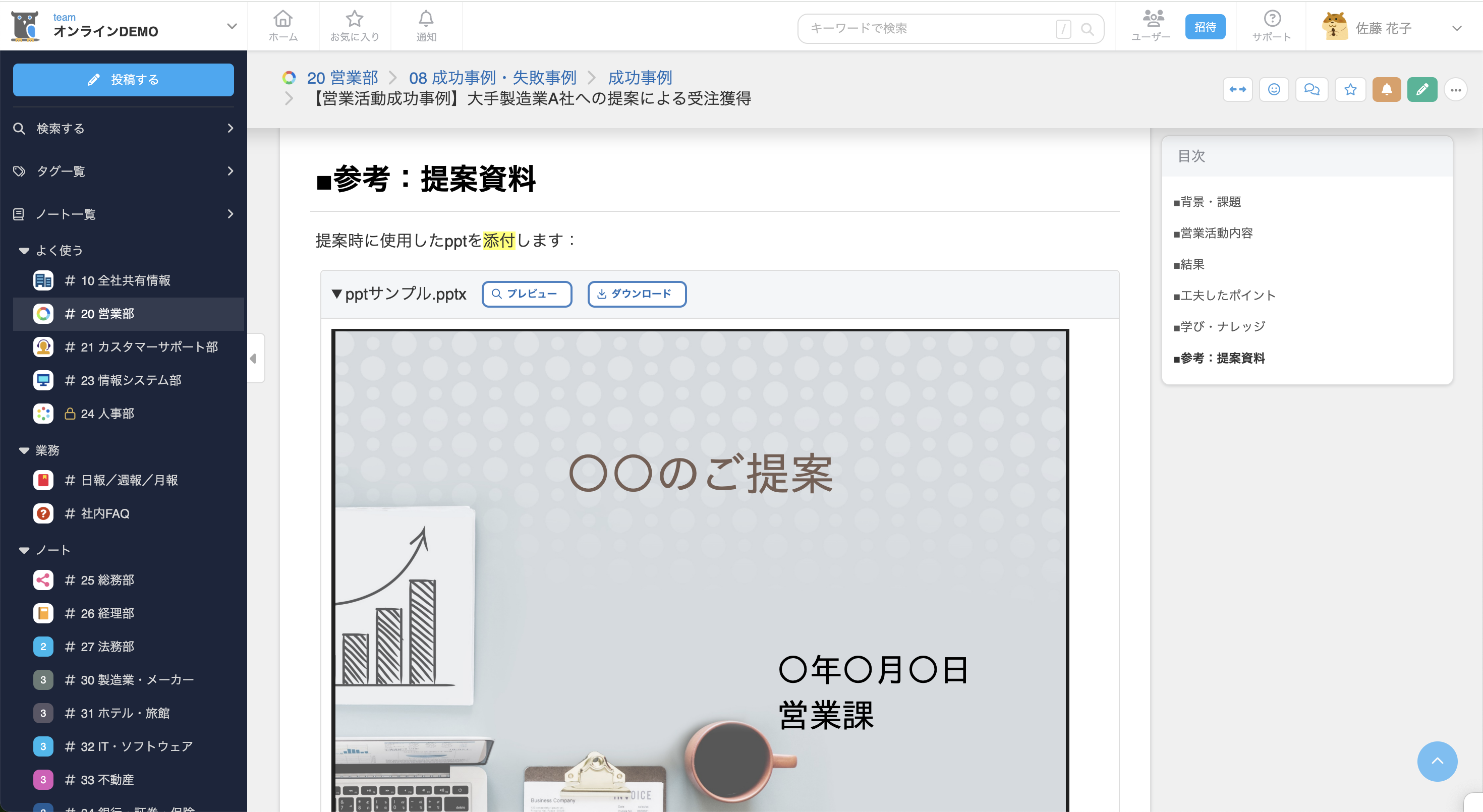Open the team オンラインDEMO dropdown
This screenshot has height=812, width=1483.
pyautogui.click(x=232, y=26)
